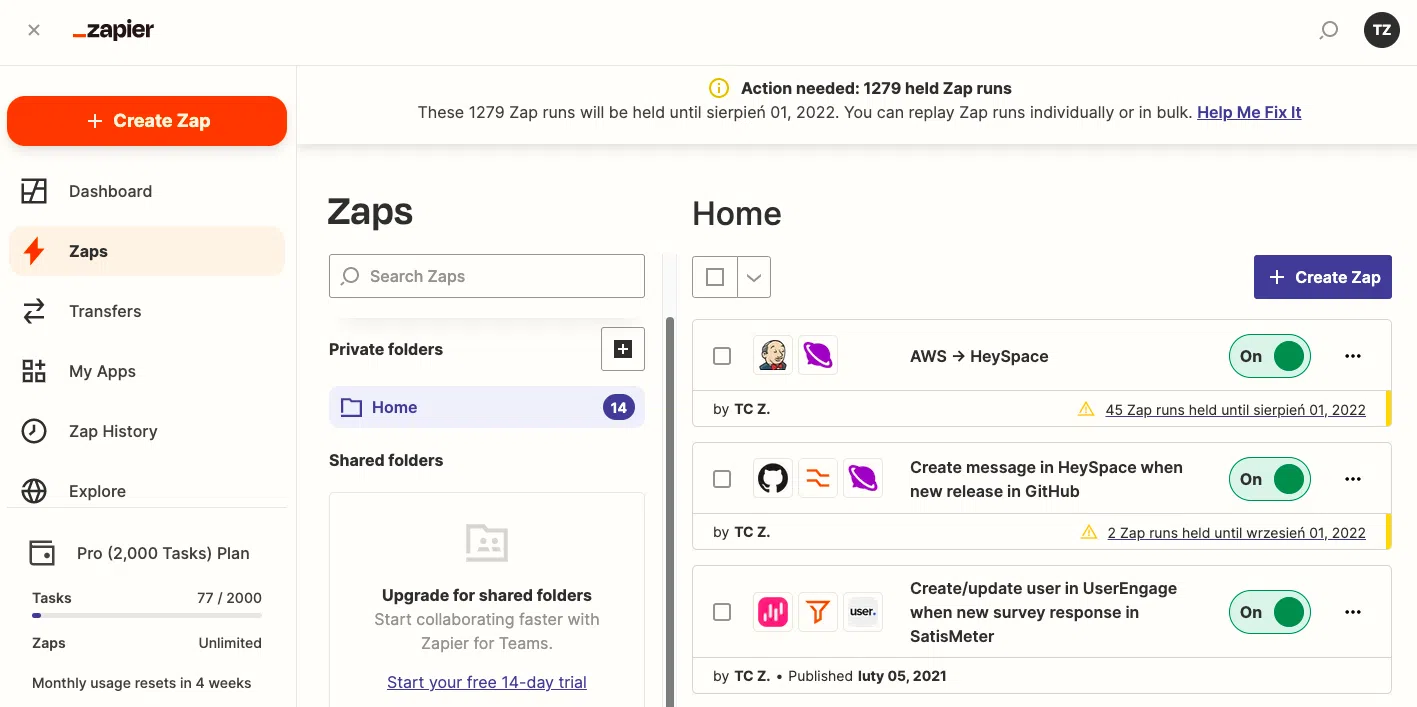
Task: Open 45 Zap runs held link
Action: pyautogui.click(x=1235, y=410)
